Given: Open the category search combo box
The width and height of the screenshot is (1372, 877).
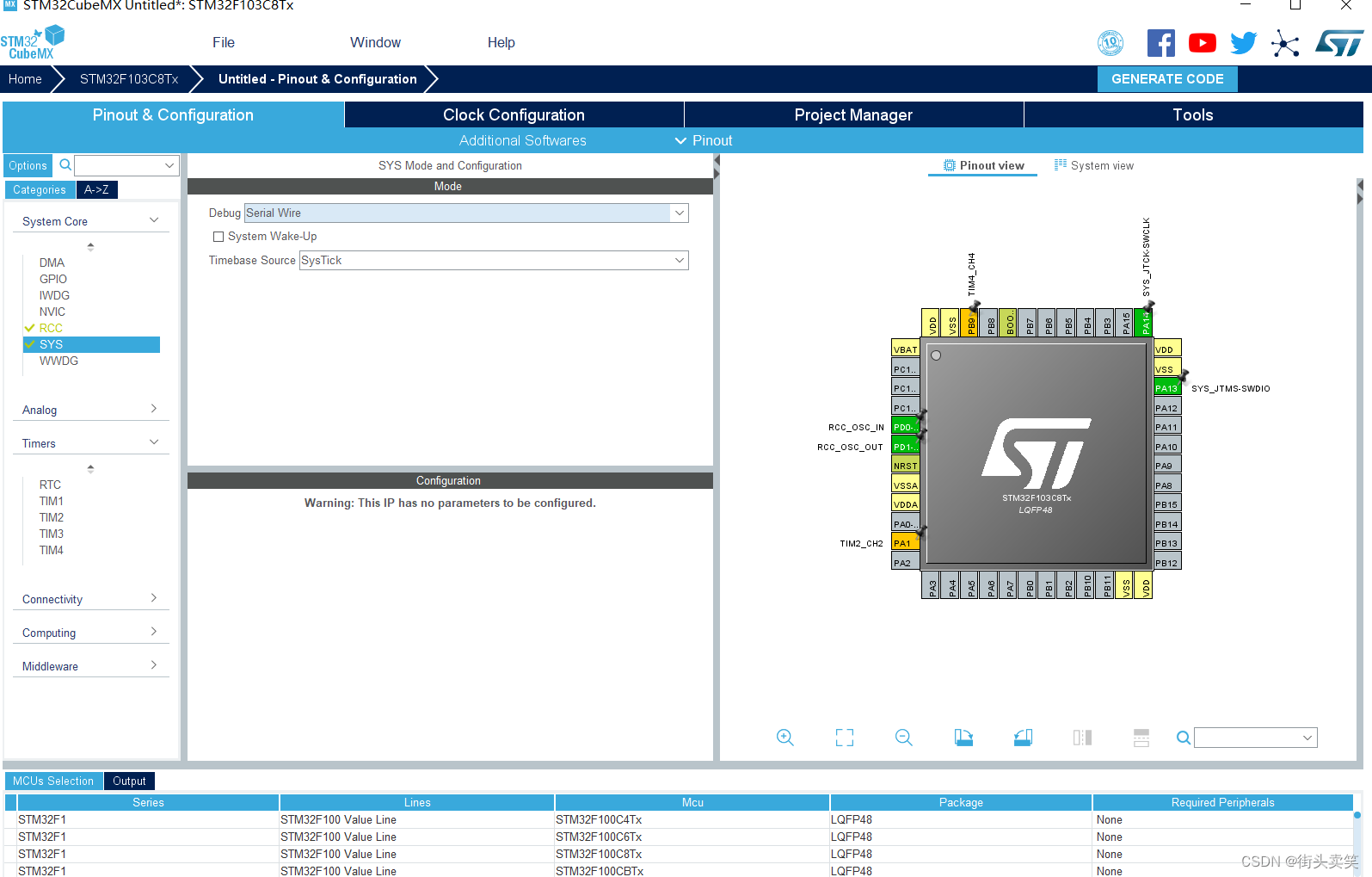Looking at the screenshot, I should point(126,165).
